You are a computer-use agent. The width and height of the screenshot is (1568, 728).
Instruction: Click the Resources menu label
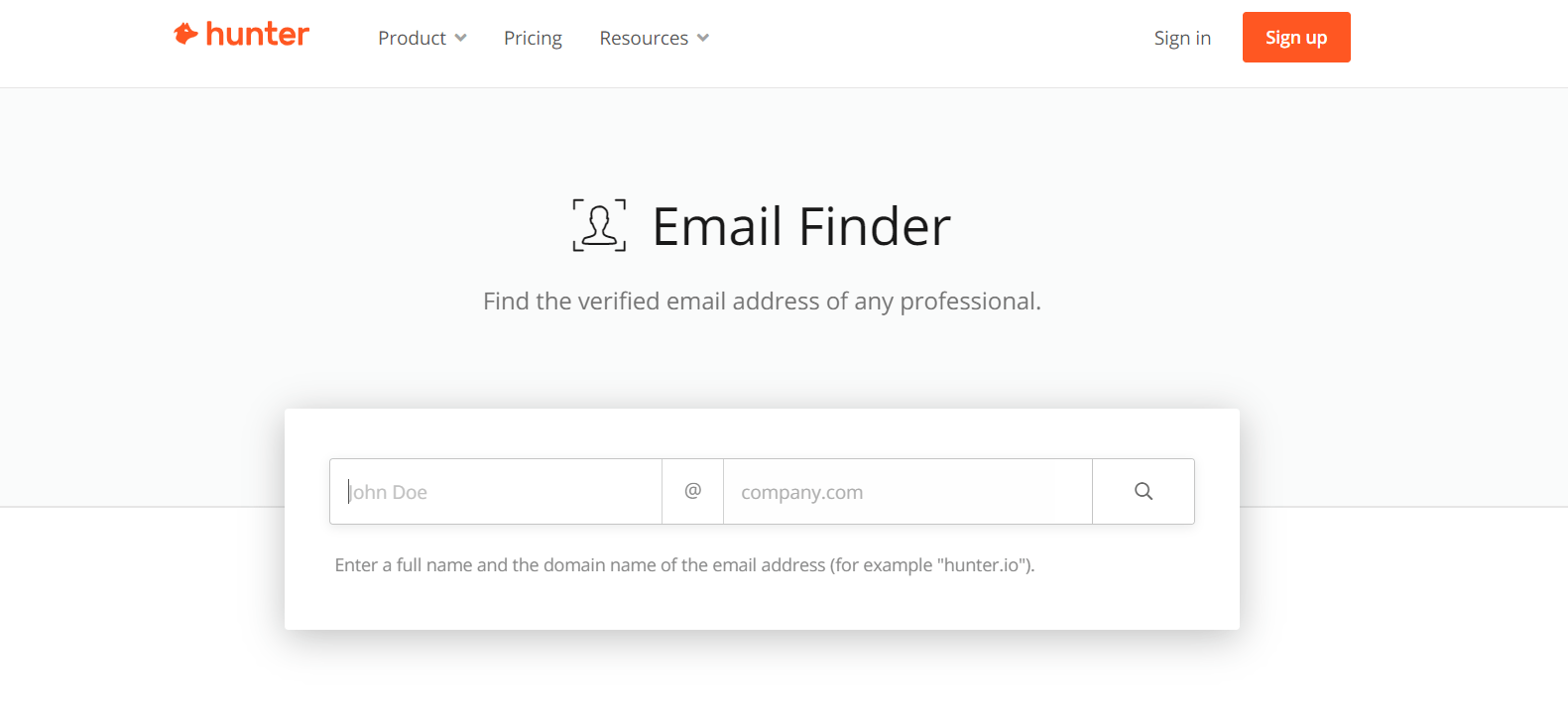644,38
